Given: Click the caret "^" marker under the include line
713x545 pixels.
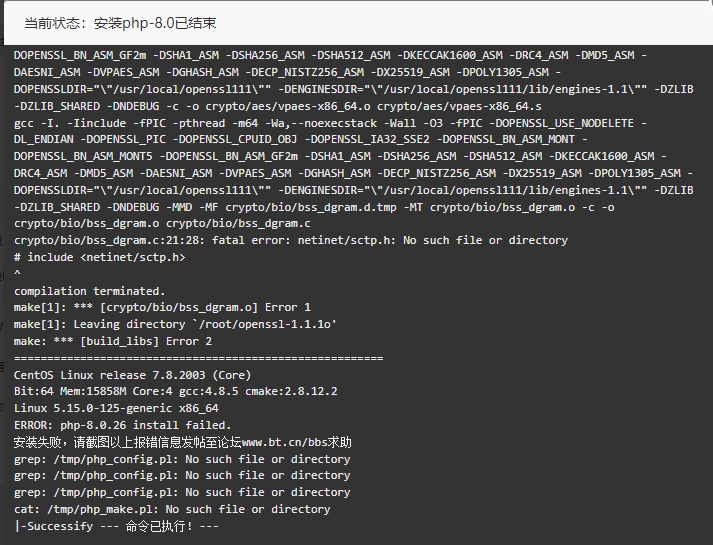Looking at the screenshot, I should pyautogui.click(x=17, y=273).
